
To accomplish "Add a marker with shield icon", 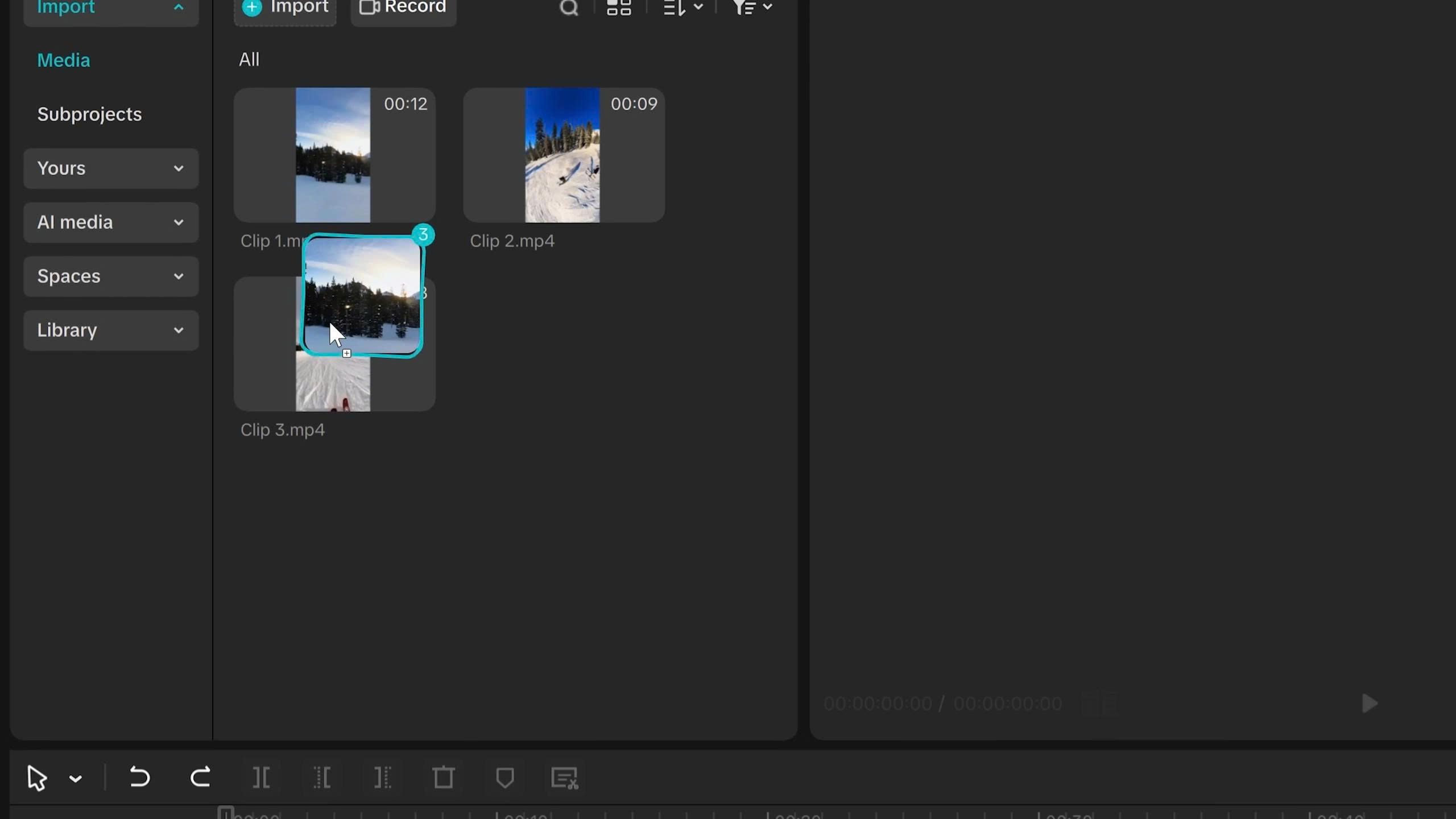I will [x=504, y=777].
